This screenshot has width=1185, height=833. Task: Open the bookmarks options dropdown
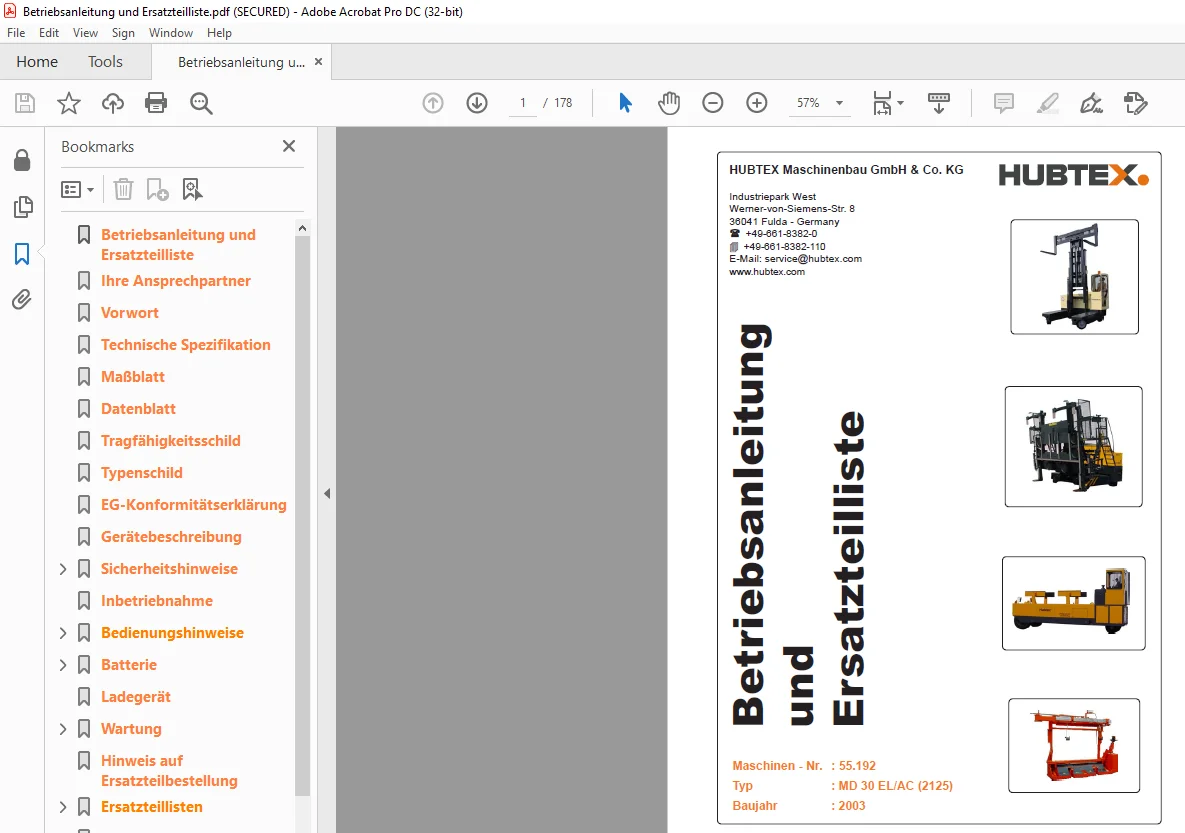click(x=77, y=189)
